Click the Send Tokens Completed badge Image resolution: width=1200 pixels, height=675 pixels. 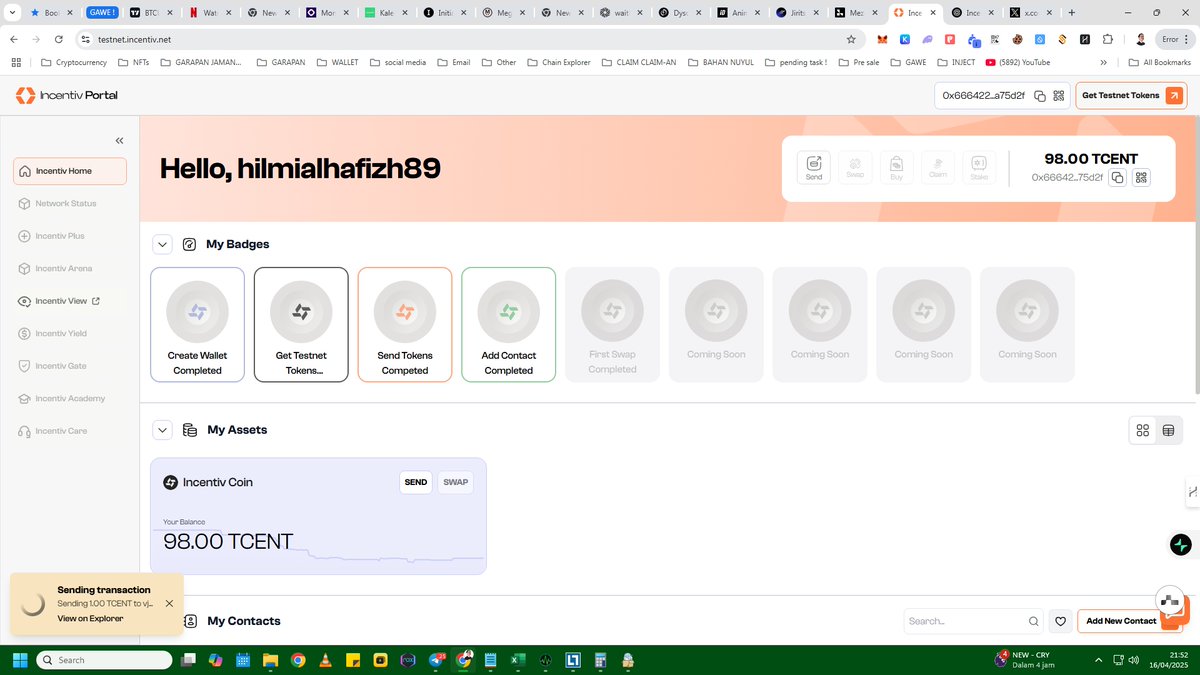click(x=405, y=324)
